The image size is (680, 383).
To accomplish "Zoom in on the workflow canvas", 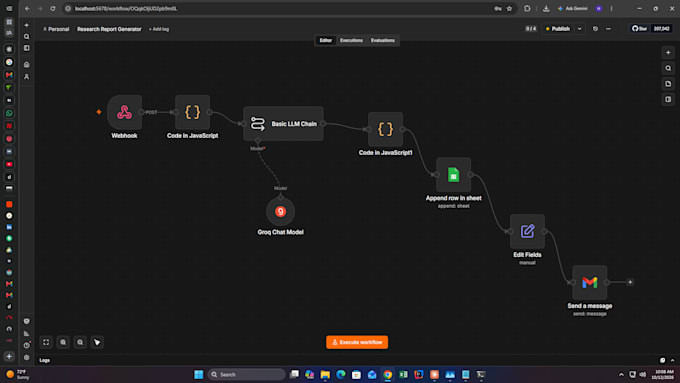I will [63, 342].
